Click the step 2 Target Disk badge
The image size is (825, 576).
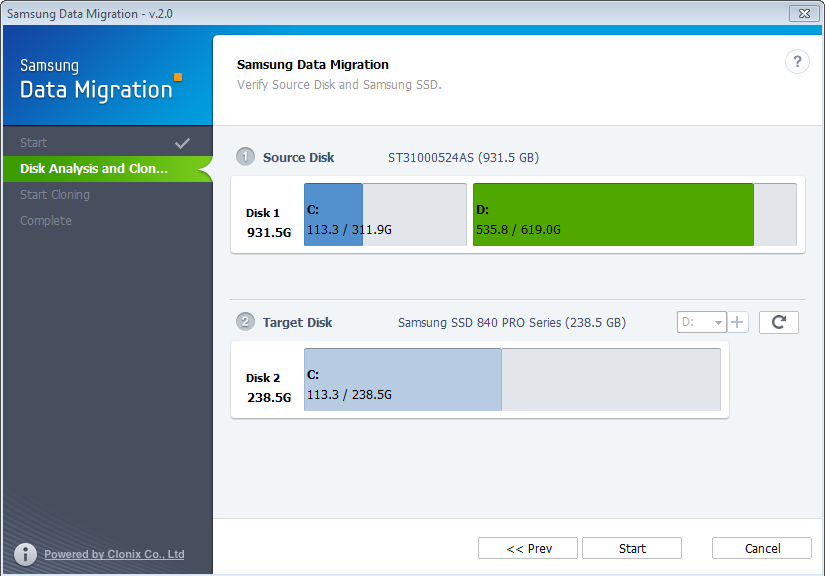[x=245, y=321]
